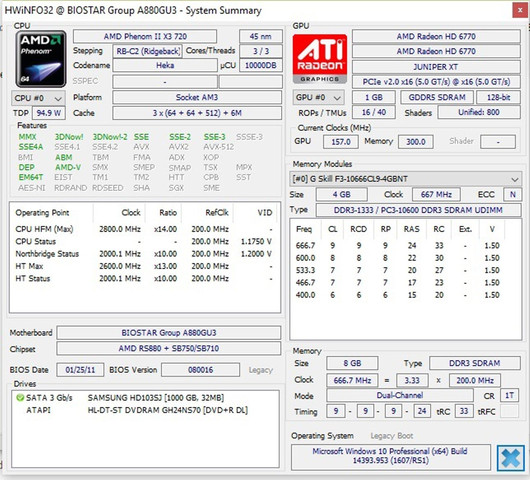The width and height of the screenshot is (530, 480).
Task: Click the DDR3-1333 / PC3-10600 type field
Action: (x=418, y=210)
